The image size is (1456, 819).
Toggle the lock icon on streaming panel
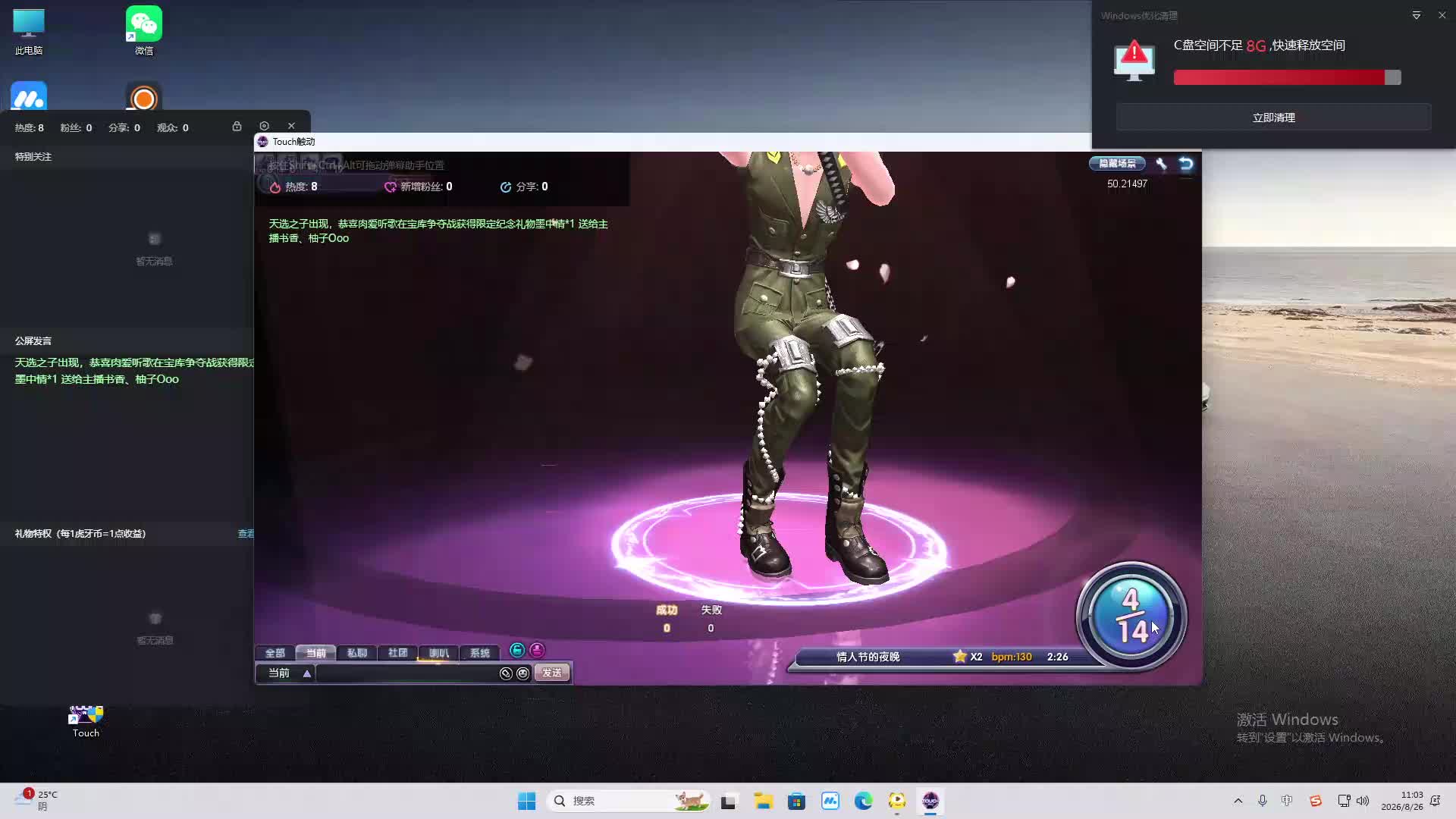237,126
